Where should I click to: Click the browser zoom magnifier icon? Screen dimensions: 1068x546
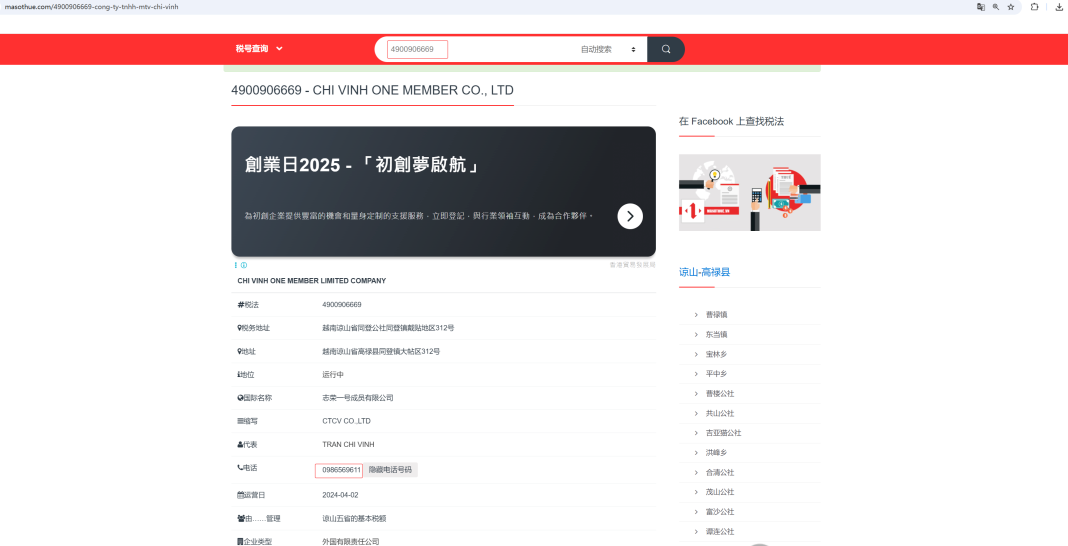[x=996, y=7]
